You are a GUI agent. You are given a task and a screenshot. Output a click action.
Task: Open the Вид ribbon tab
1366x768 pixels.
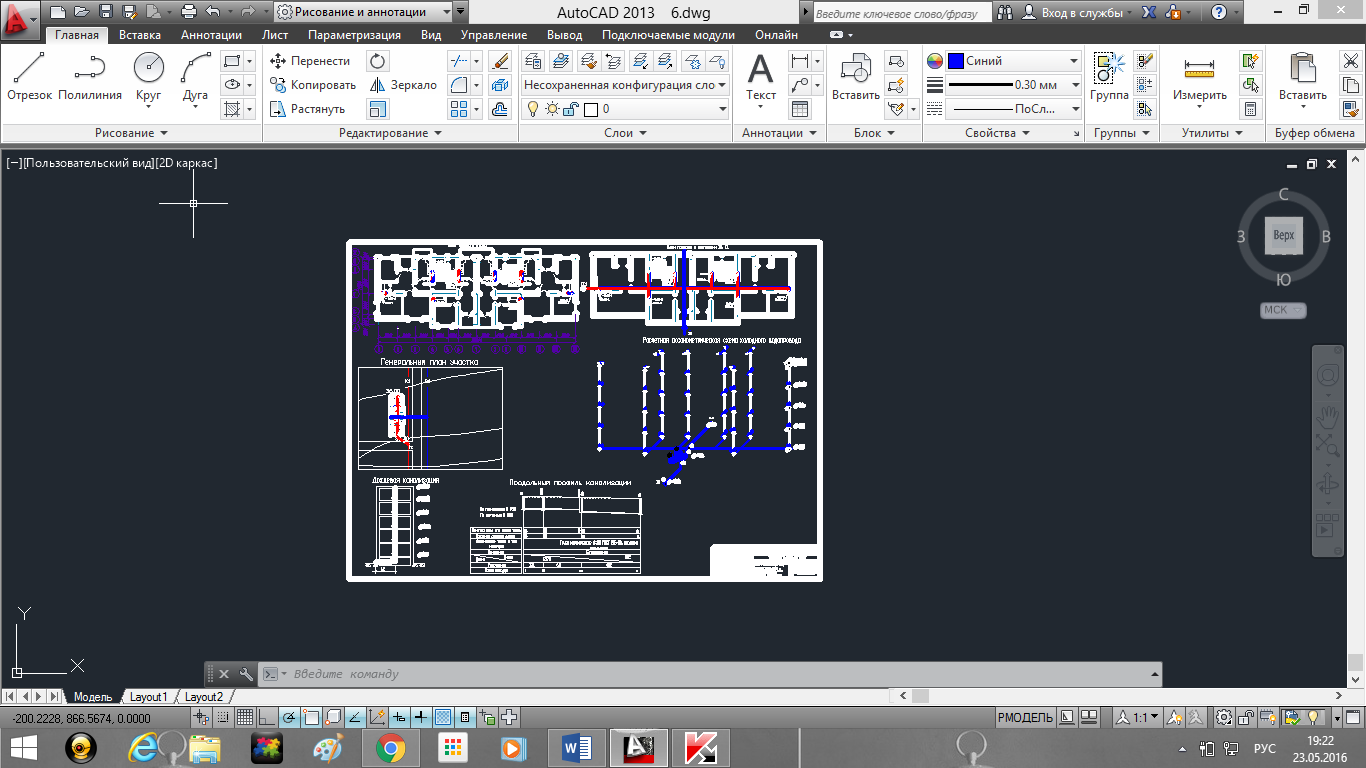431,35
